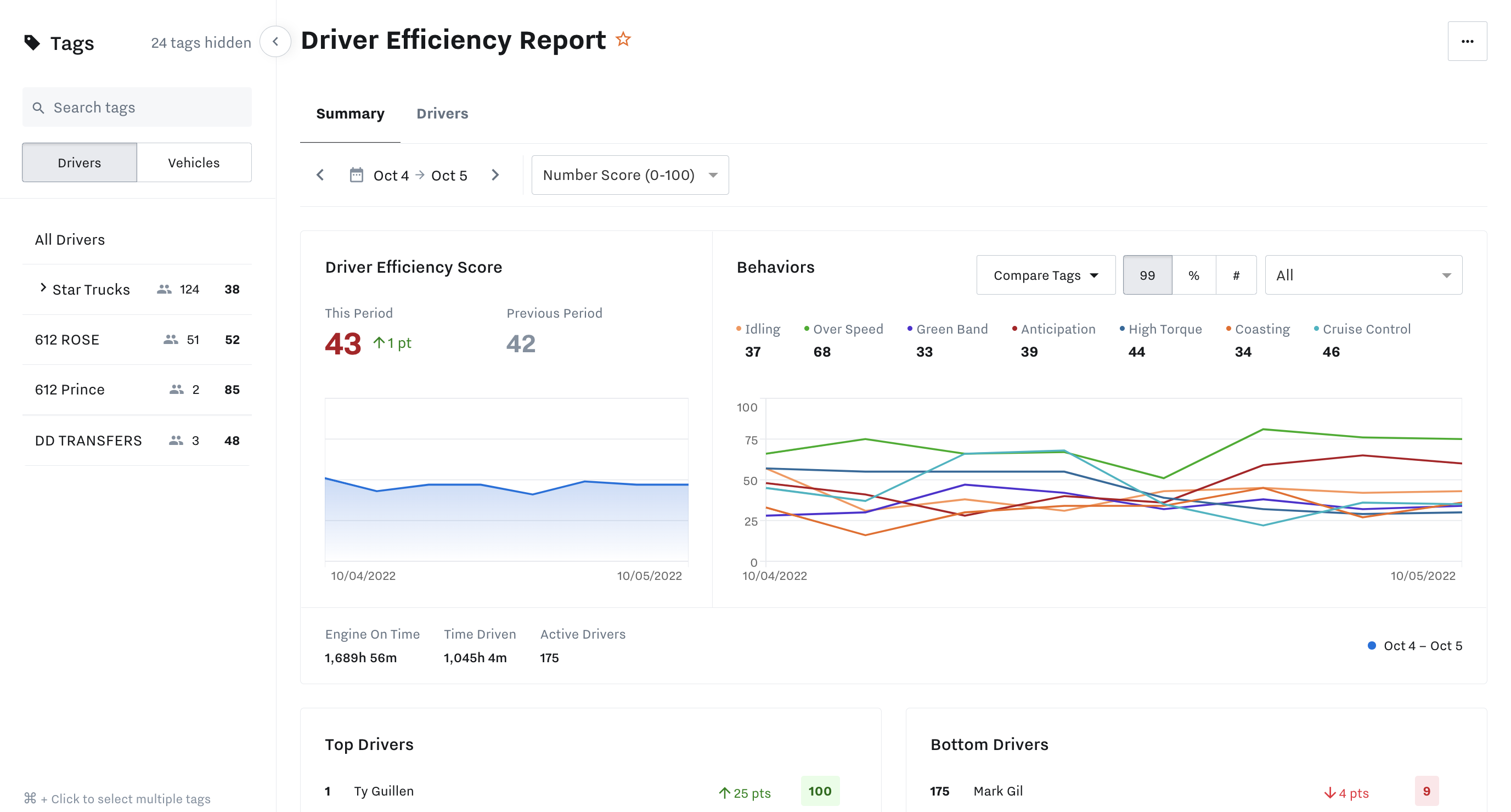This screenshot has height=812, width=1511.
Task: Focus the Search tags field
Action: click(x=146, y=108)
